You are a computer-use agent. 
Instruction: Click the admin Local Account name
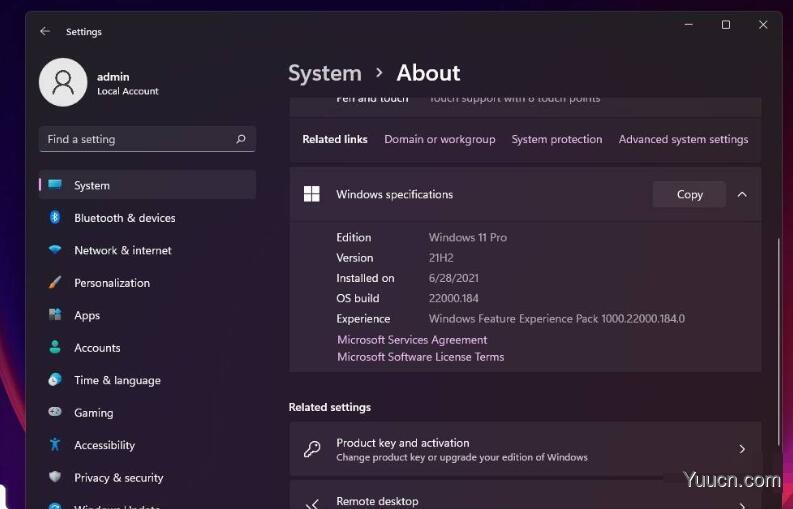point(127,83)
